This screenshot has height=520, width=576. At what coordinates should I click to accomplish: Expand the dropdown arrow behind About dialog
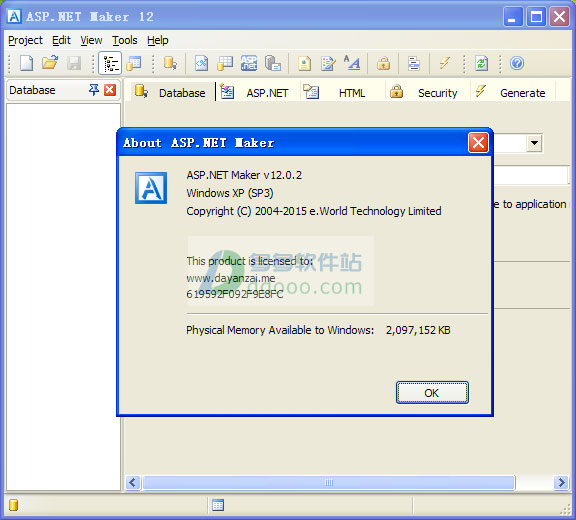pos(534,143)
